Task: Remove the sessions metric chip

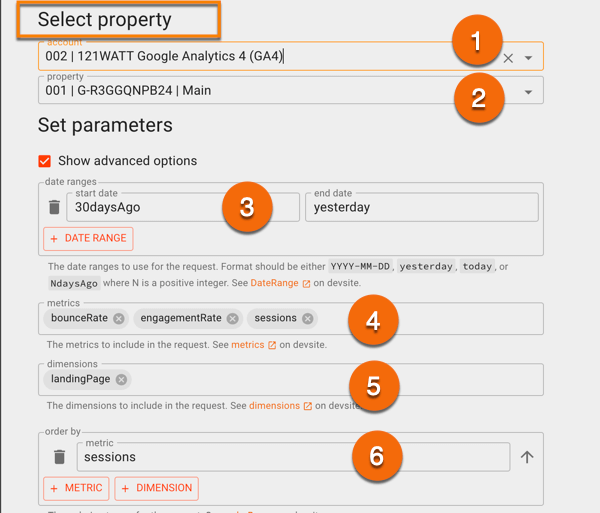Action: pyautogui.click(x=308, y=319)
